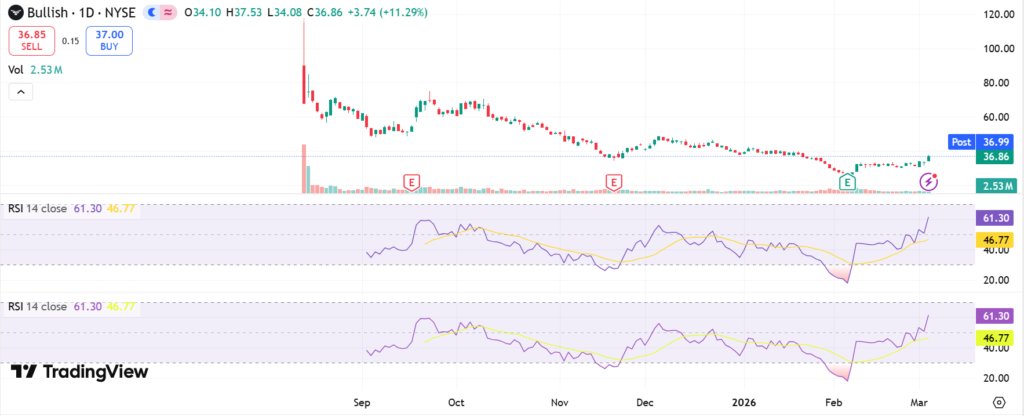Viewport: 1024px width, 416px height.
Task: Collapse the indicator legend with chevron button
Action: pos(21,92)
